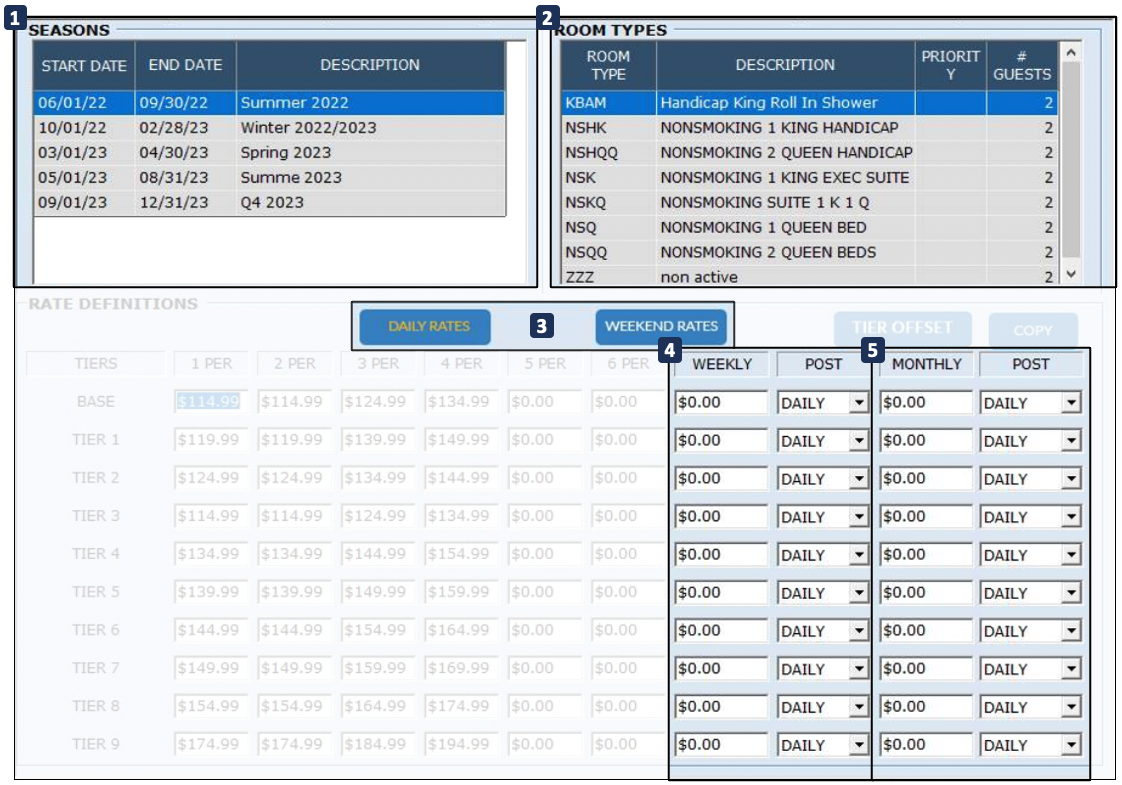Open the TIER OFFSET dialog

(x=901, y=328)
